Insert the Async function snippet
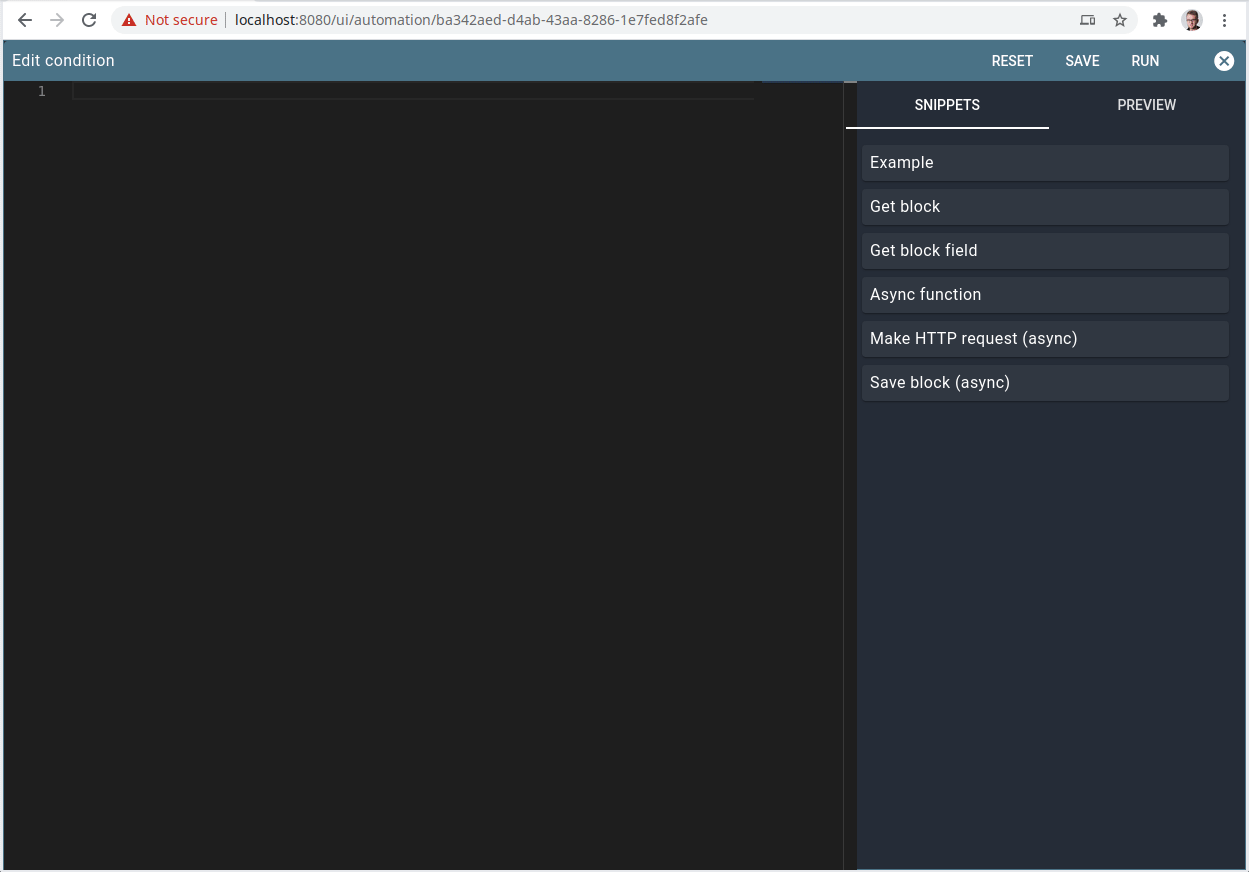1249x872 pixels. (1045, 295)
